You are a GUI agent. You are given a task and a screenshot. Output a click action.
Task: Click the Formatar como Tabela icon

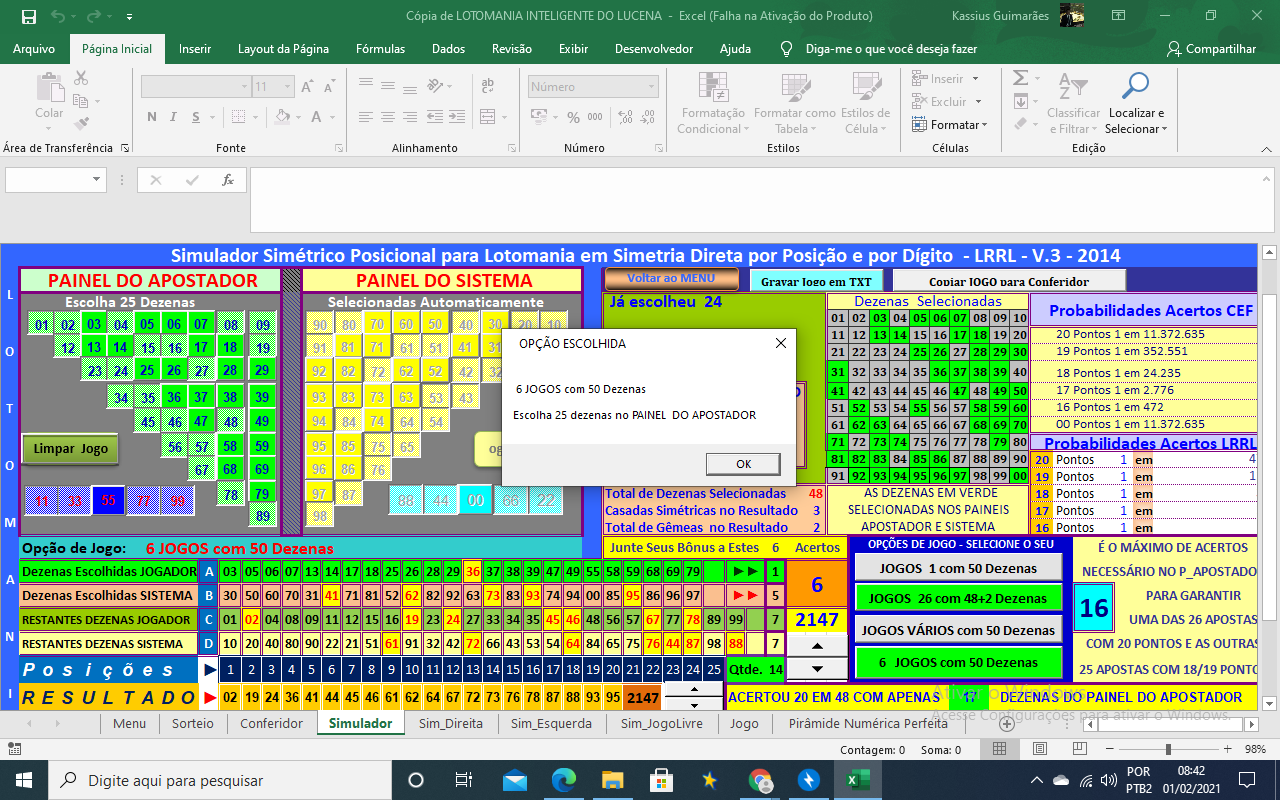(x=796, y=89)
